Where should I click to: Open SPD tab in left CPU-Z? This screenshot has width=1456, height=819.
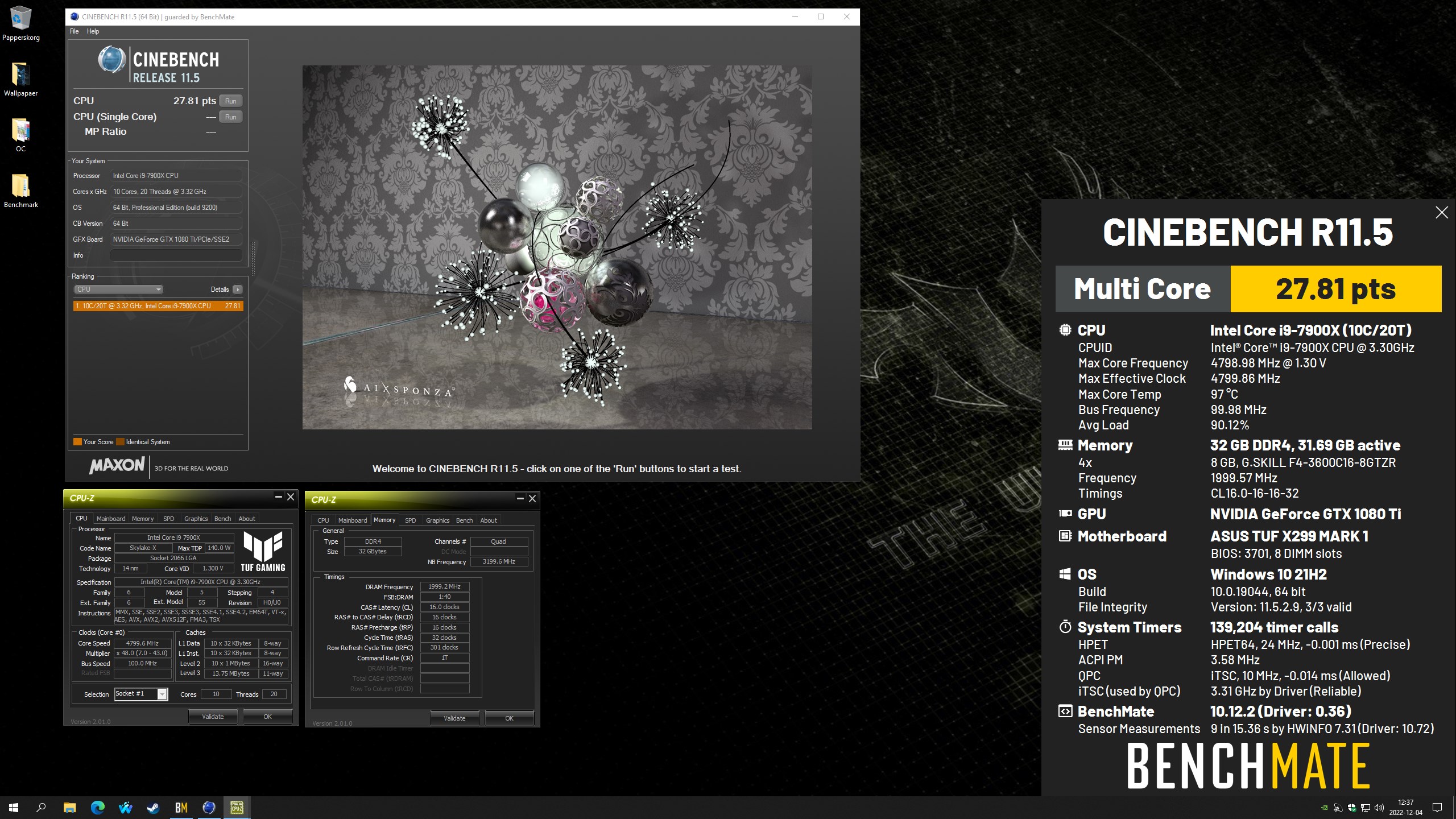pyautogui.click(x=169, y=519)
